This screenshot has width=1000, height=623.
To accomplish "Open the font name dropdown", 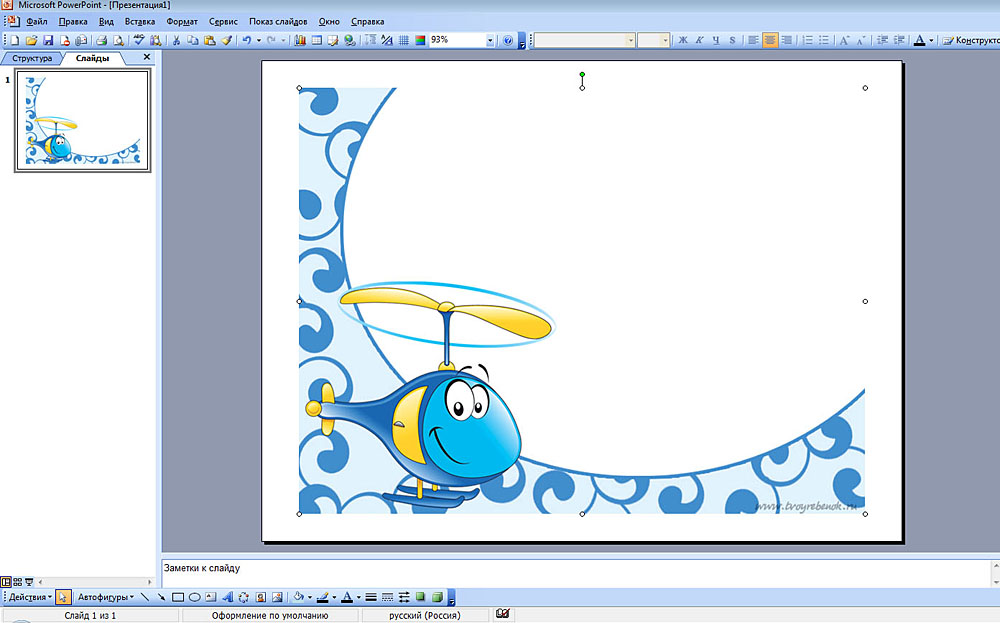I will pyautogui.click(x=631, y=41).
